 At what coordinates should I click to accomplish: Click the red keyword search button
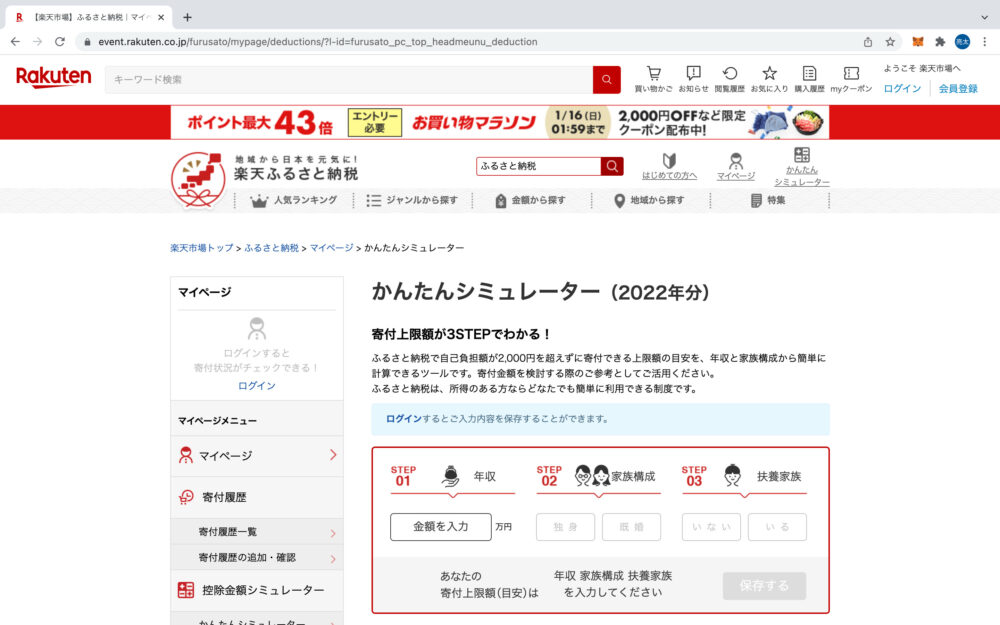pos(607,80)
